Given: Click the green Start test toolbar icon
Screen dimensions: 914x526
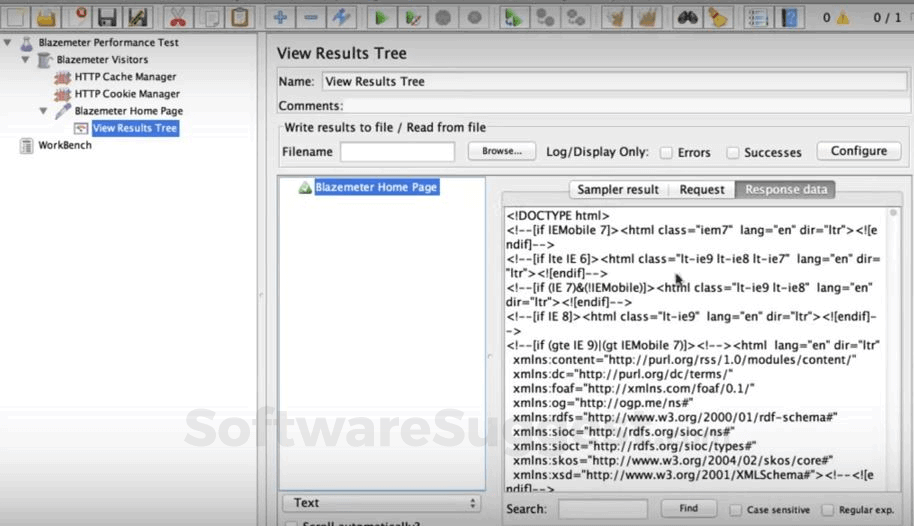Looking at the screenshot, I should click(x=381, y=17).
